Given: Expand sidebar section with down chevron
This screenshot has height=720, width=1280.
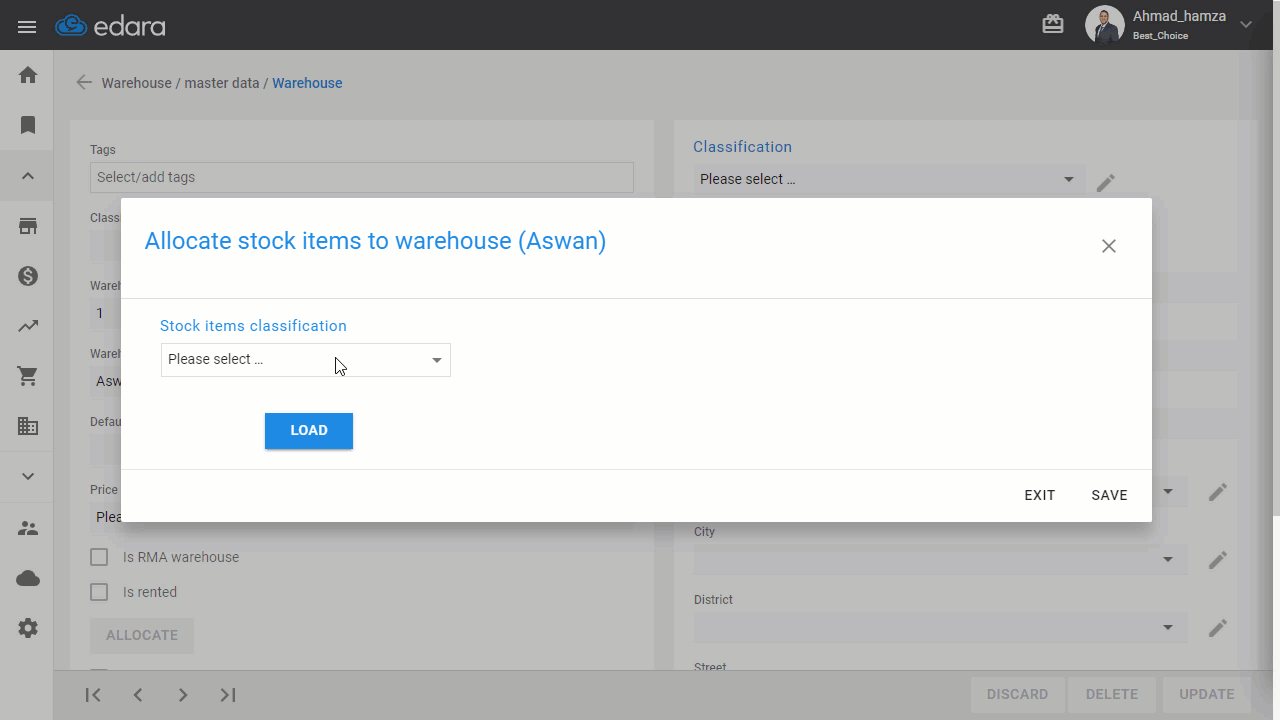Looking at the screenshot, I should (x=28, y=477).
